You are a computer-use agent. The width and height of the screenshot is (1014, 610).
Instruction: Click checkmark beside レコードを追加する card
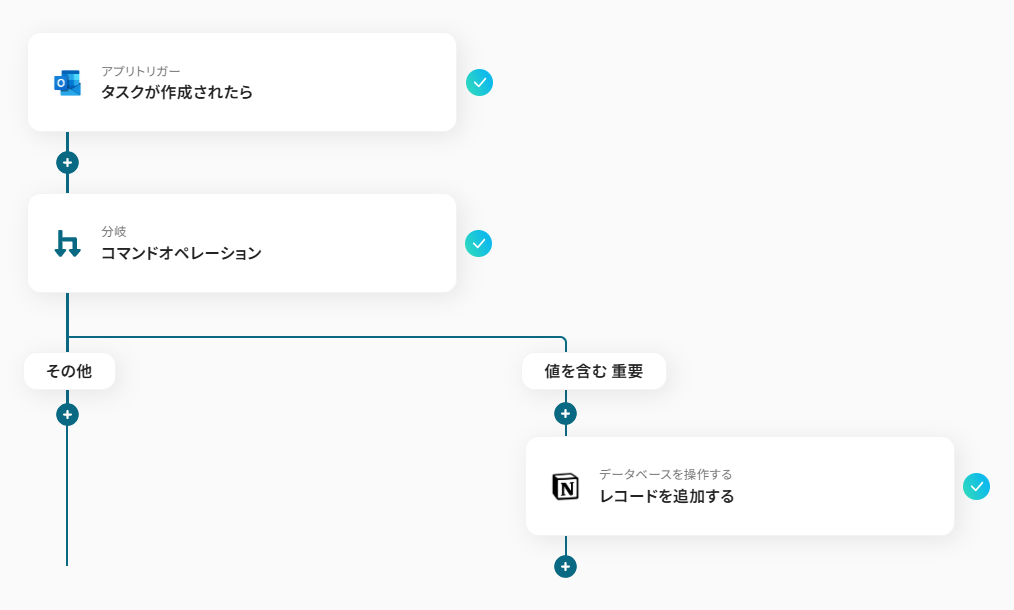pos(976,486)
